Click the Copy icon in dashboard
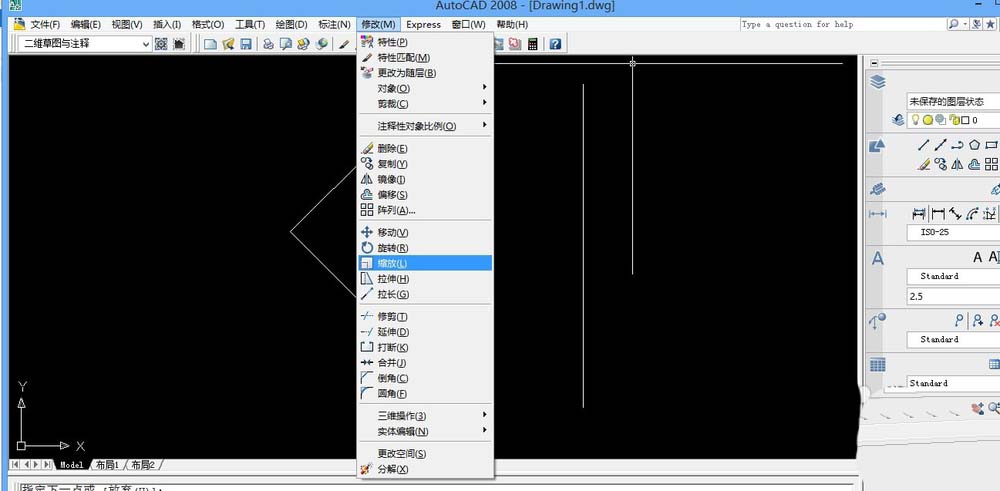 pyautogui.click(x=940, y=164)
